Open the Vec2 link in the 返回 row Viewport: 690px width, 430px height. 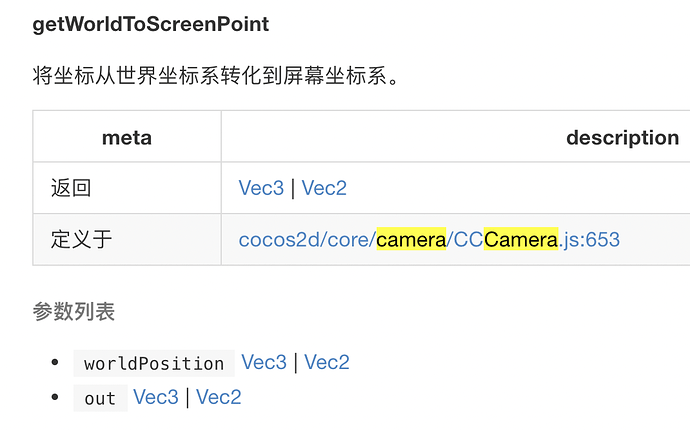[x=324, y=188]
